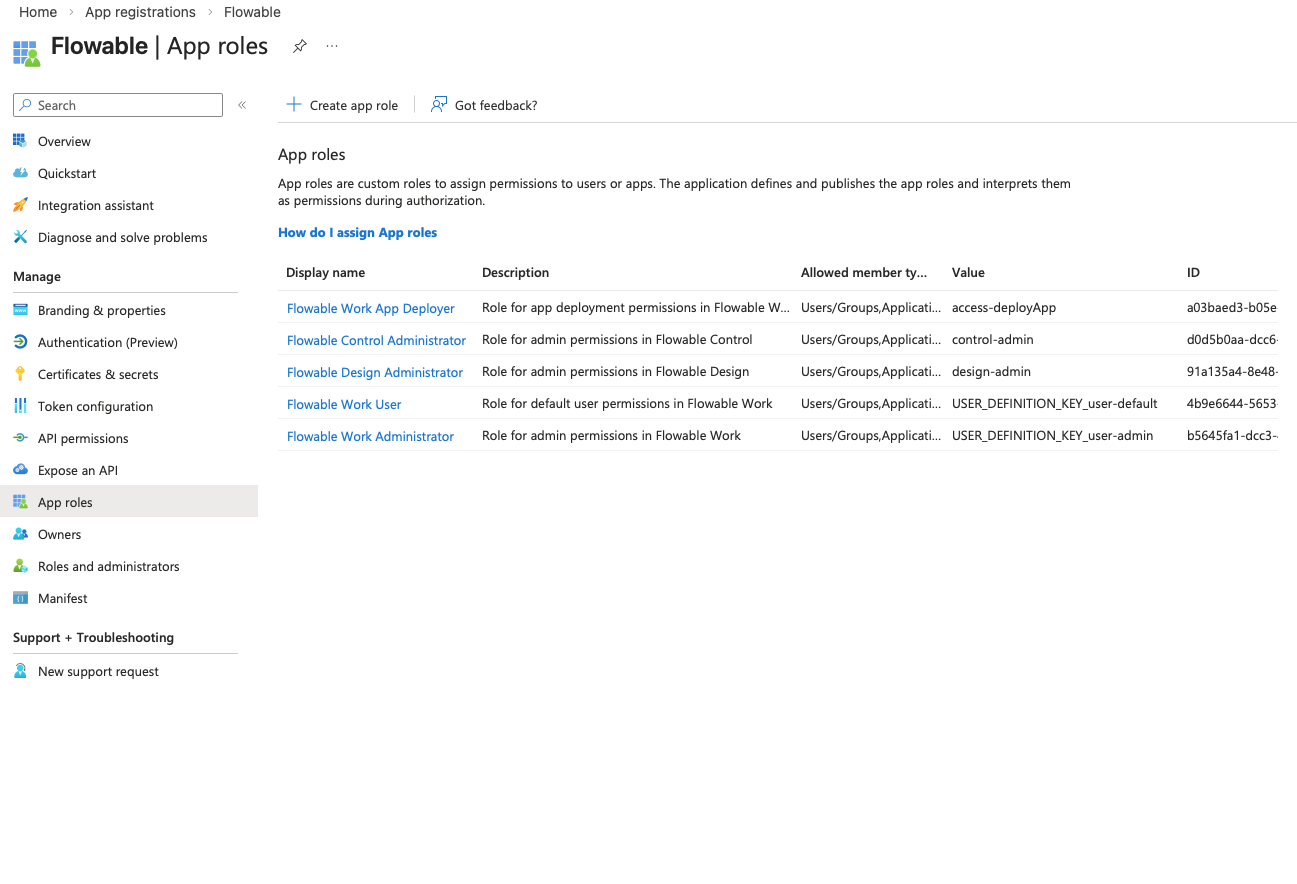Click the pin icon next to page title
1297x884 pixels.
click(299, 46)
